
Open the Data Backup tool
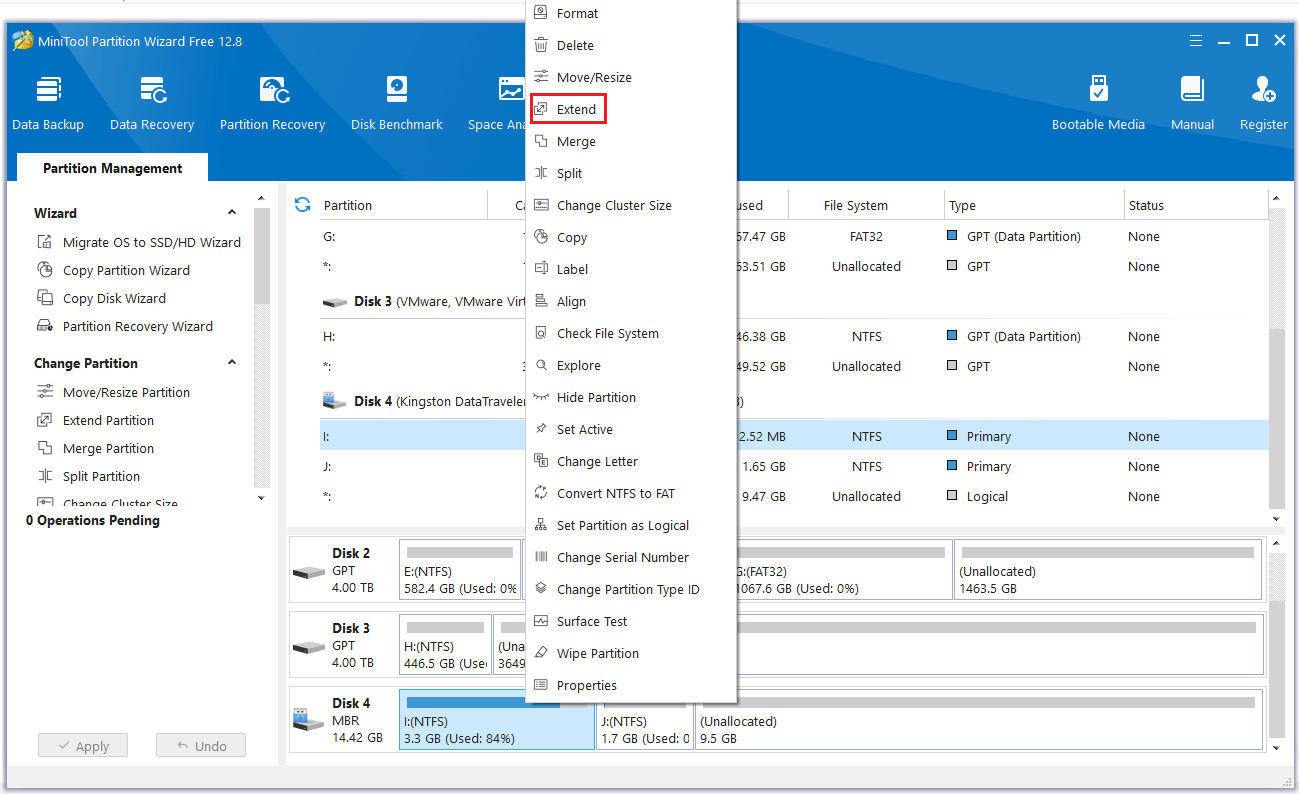(48, 103)
